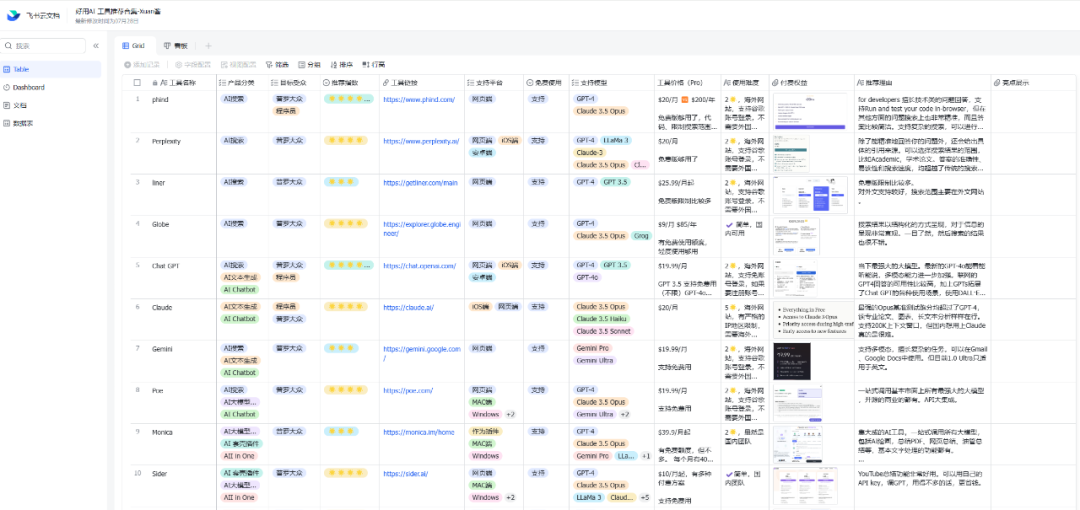Click GPT-4o tag in Chat GPT row
The height and width of the screenshot is (510, 1080).
(587, 278)
